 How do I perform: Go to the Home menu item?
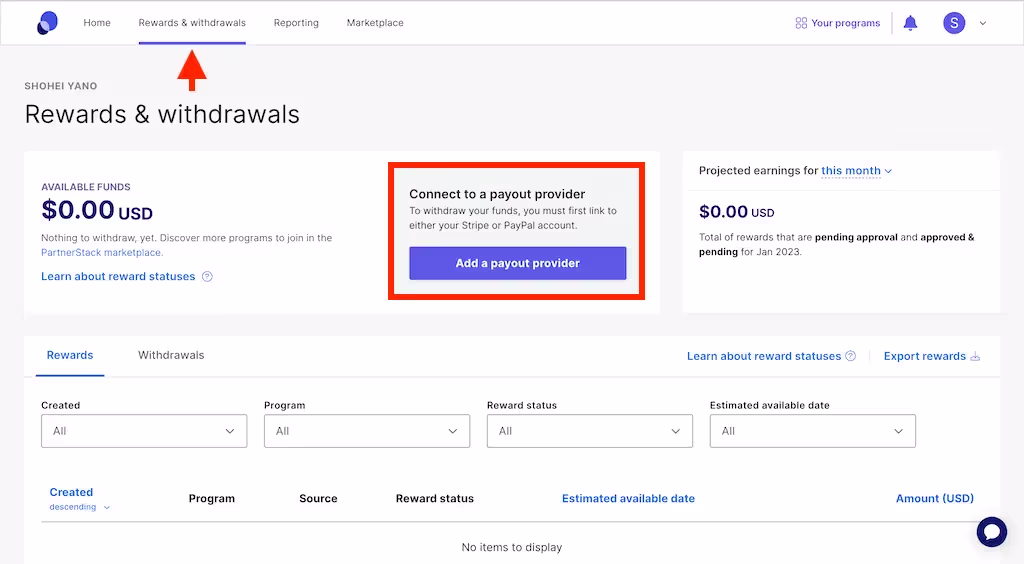click(97, 23)
